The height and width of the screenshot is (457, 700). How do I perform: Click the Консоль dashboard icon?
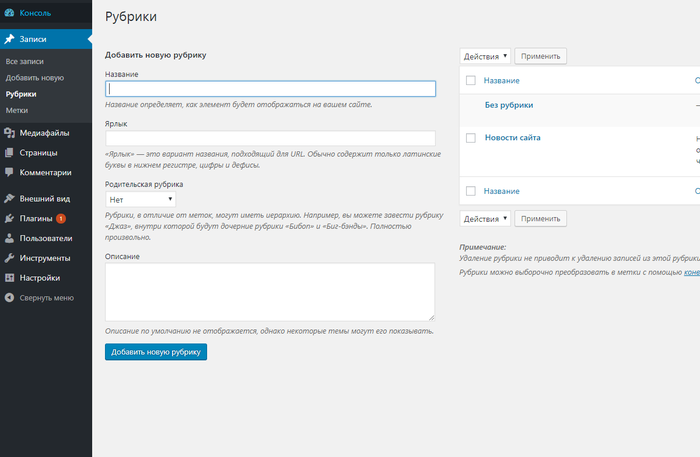[x=9, y=16]
